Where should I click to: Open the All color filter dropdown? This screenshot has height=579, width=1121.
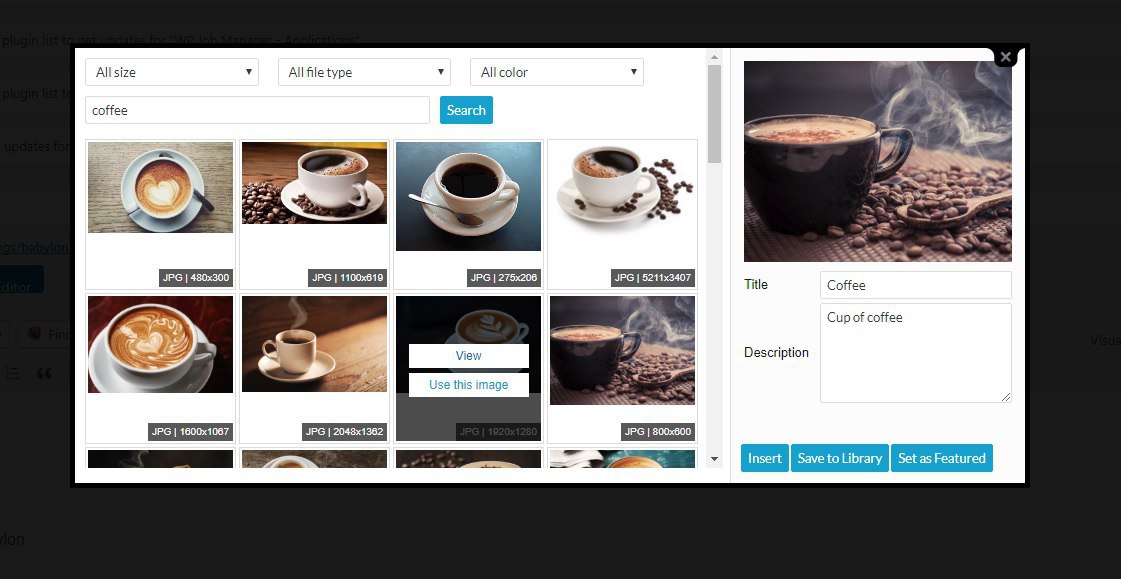(x=557, y=72)
